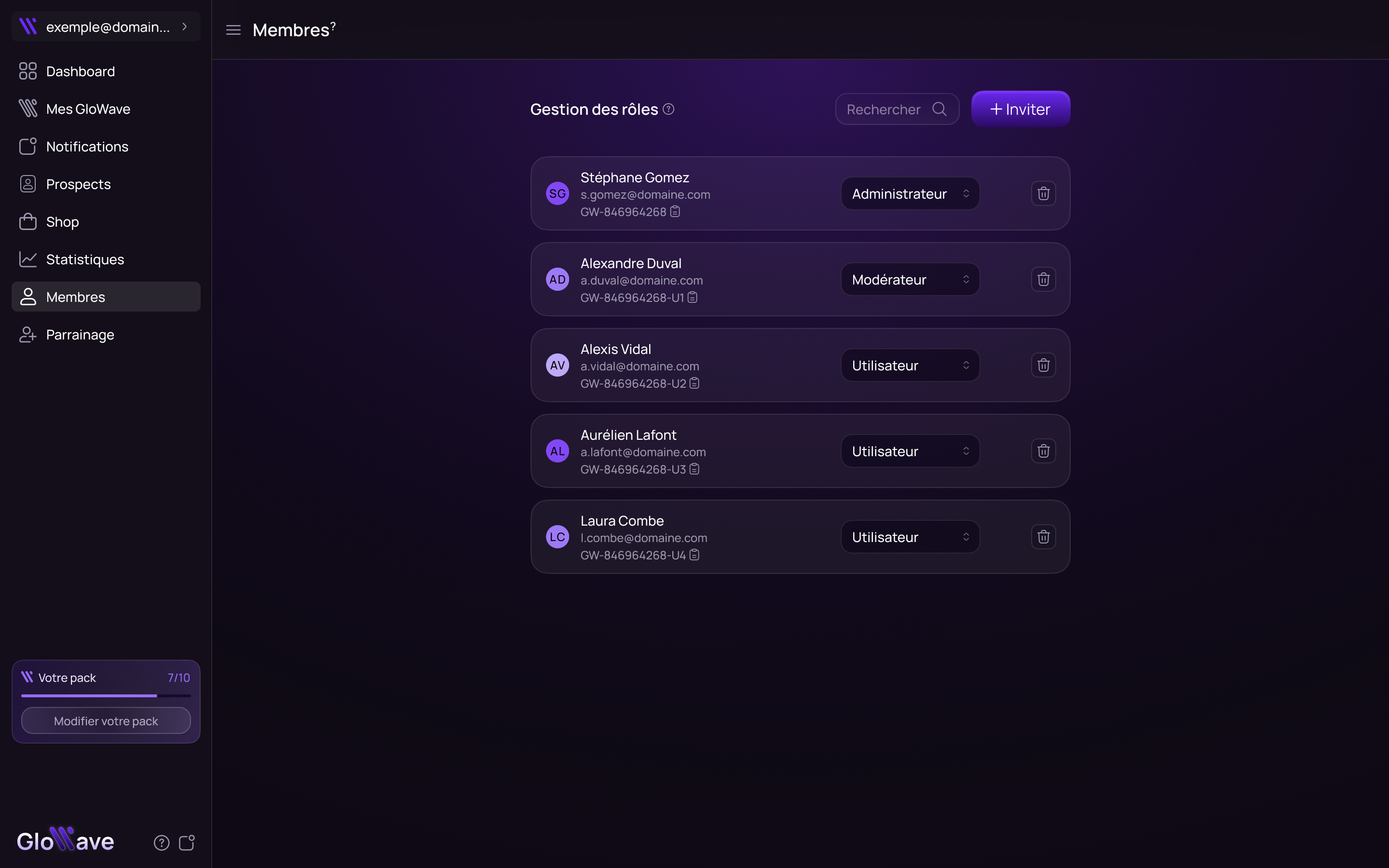Remove Alexandre Duval using the trash icon
The image size is (1389, 868).
(x=1043, y=280)
